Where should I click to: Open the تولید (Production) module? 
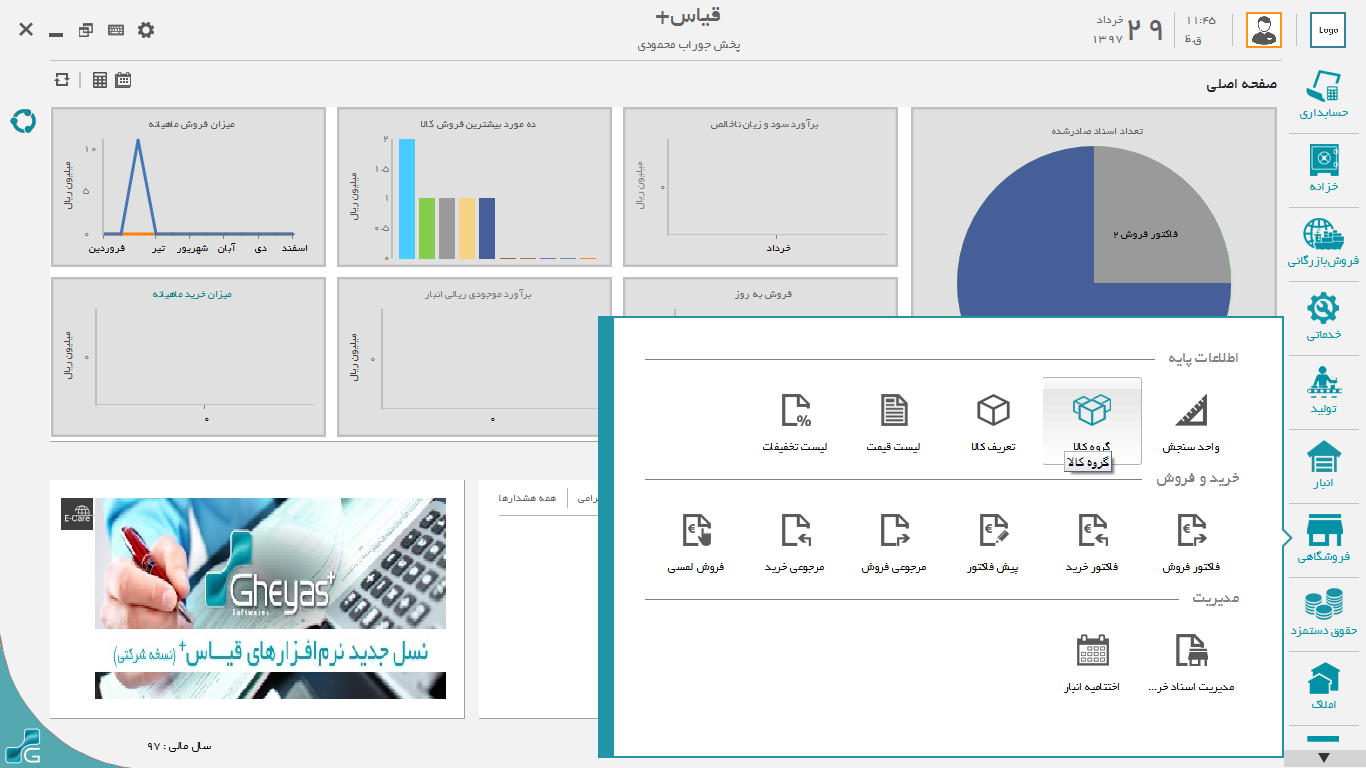(1324, 390)
